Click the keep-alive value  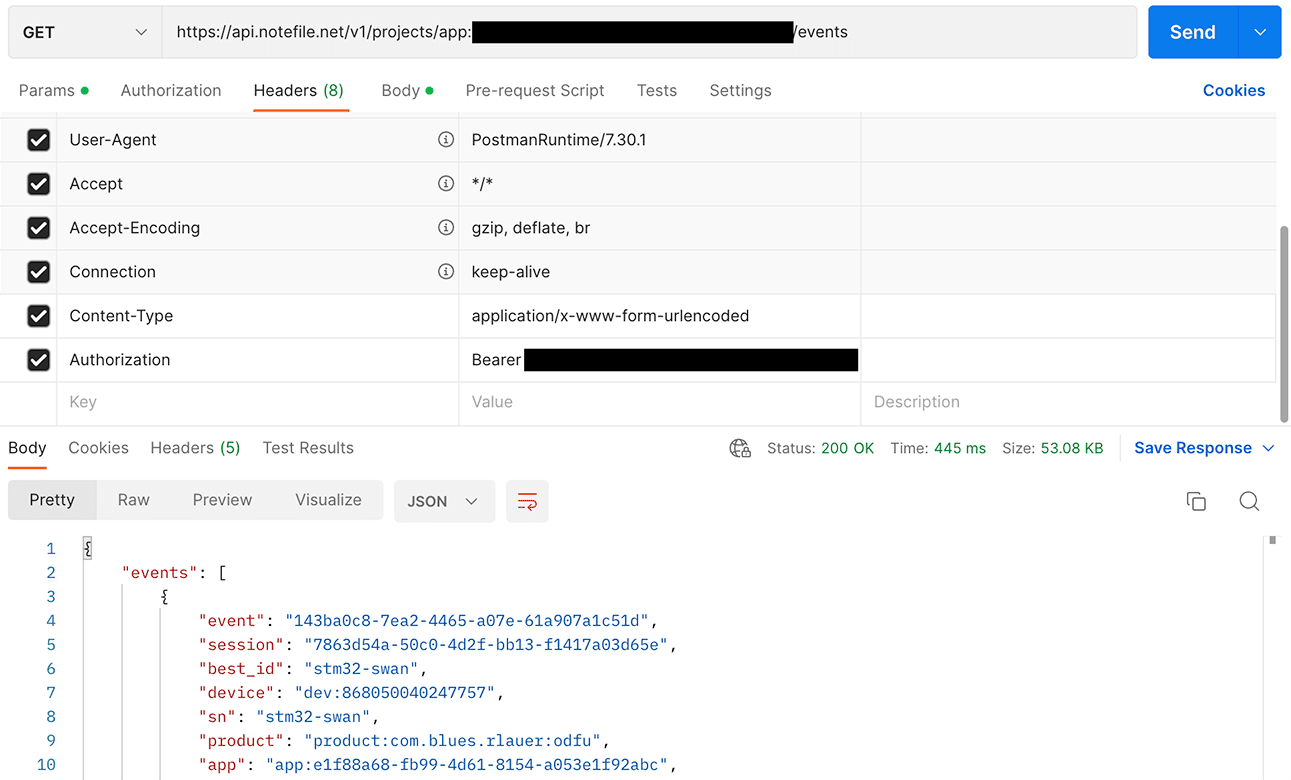pos(511,272)
